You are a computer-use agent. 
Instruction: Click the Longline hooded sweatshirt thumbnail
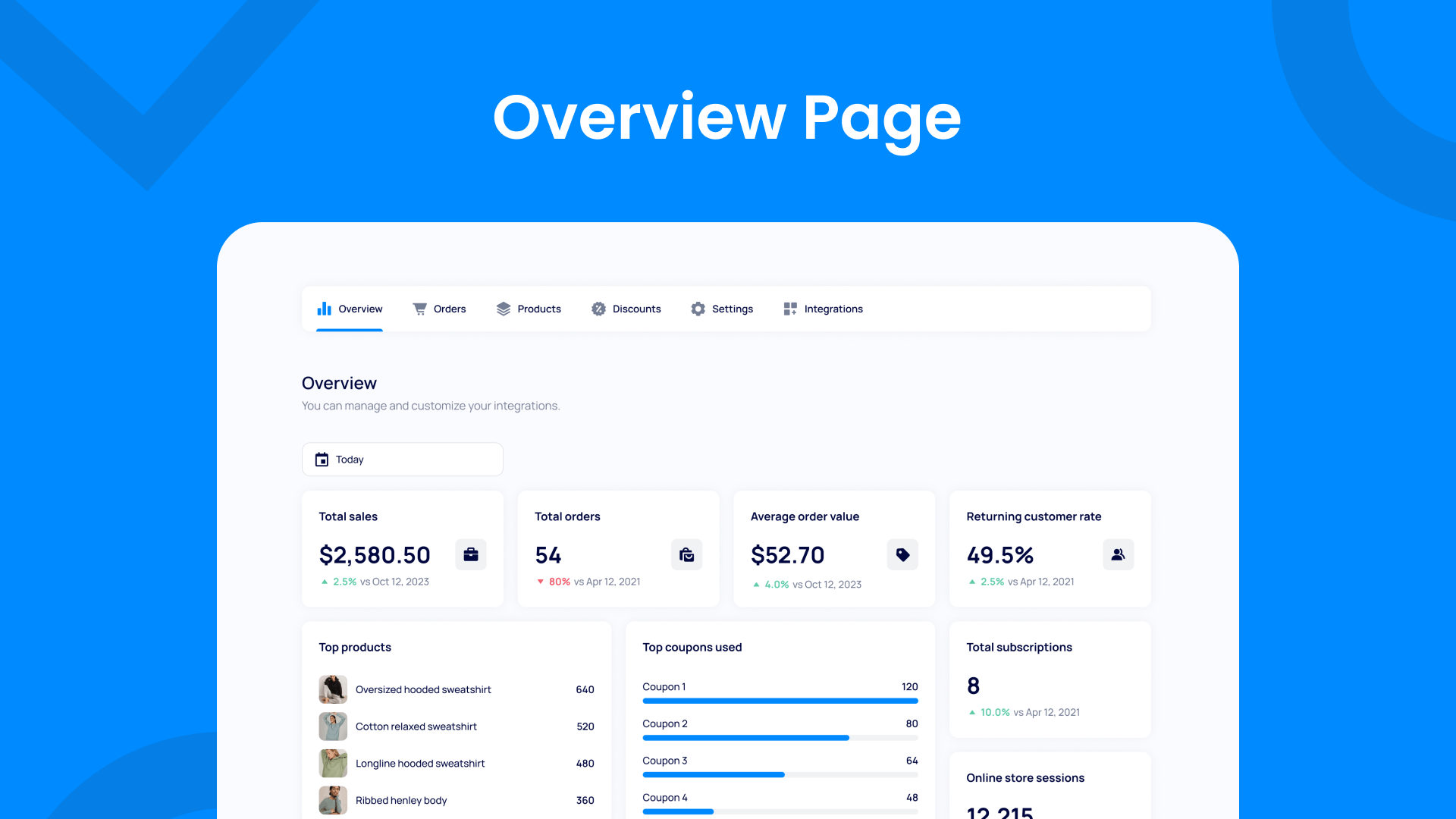[x=333, y=763]
